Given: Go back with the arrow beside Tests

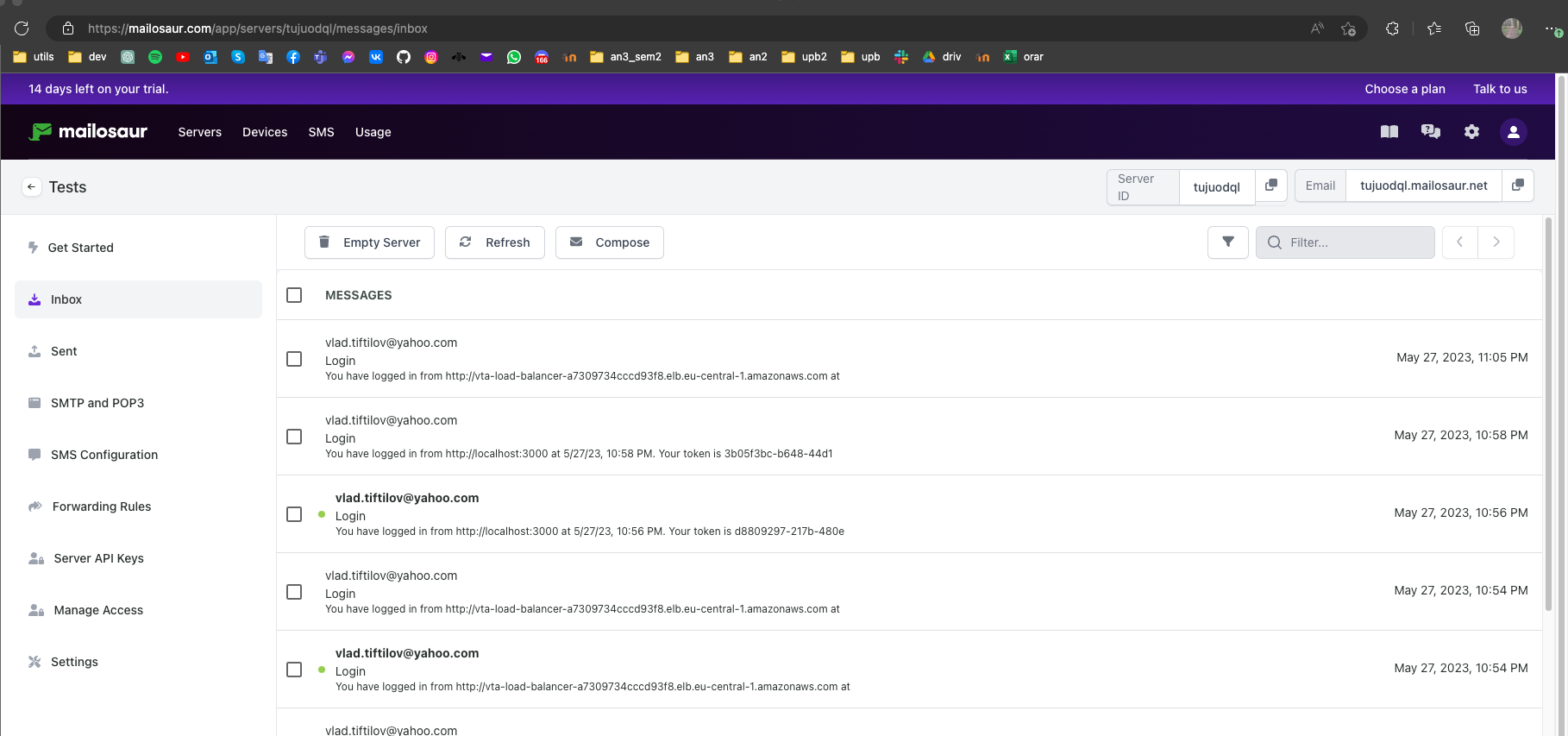Looking at the screenshot, I should tap(32, 187).
